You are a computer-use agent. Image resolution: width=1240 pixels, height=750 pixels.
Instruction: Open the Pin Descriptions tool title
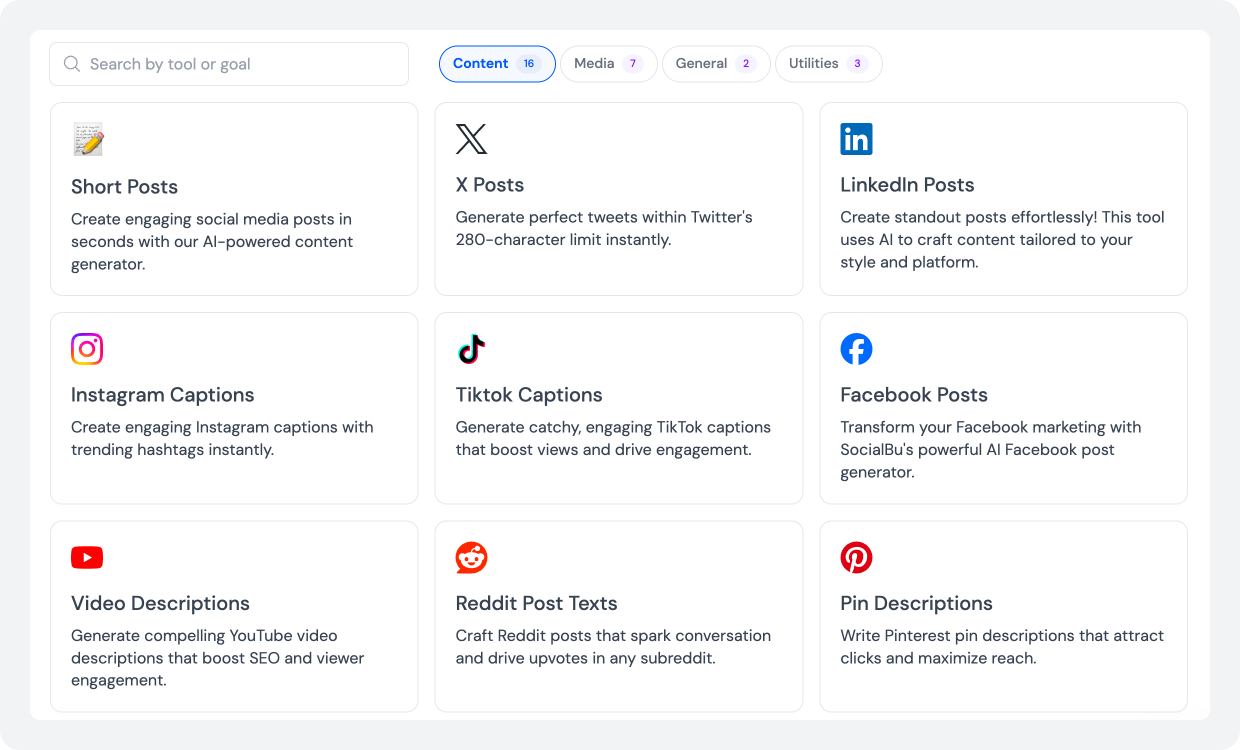click(x=916, y=604)
